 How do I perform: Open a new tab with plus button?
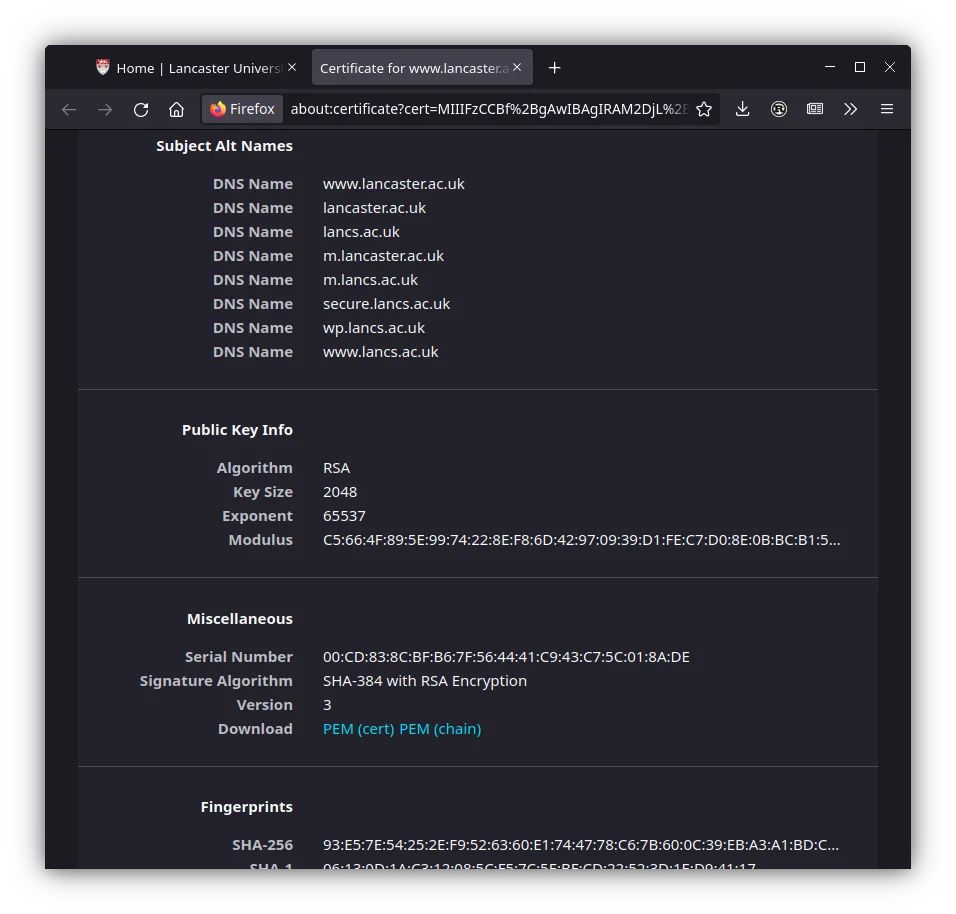click(555, 68)
